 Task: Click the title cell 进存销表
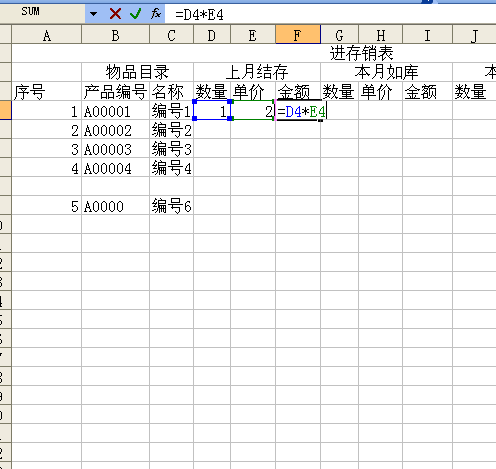point(362,53)
